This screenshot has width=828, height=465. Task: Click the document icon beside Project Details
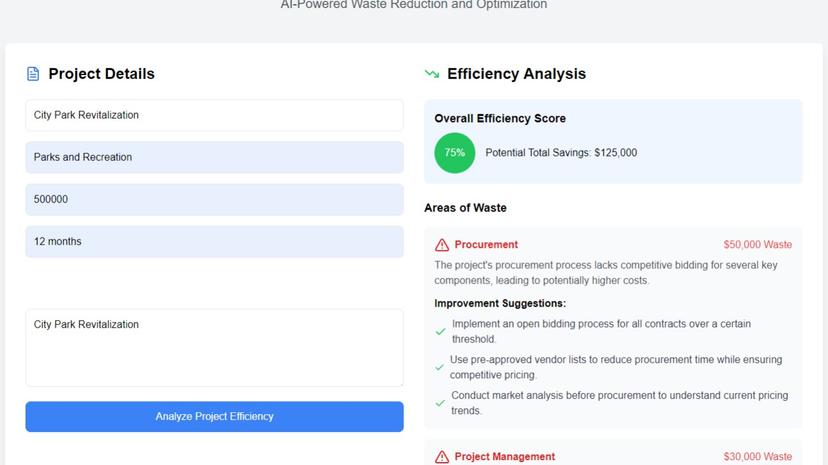[33, 74]
